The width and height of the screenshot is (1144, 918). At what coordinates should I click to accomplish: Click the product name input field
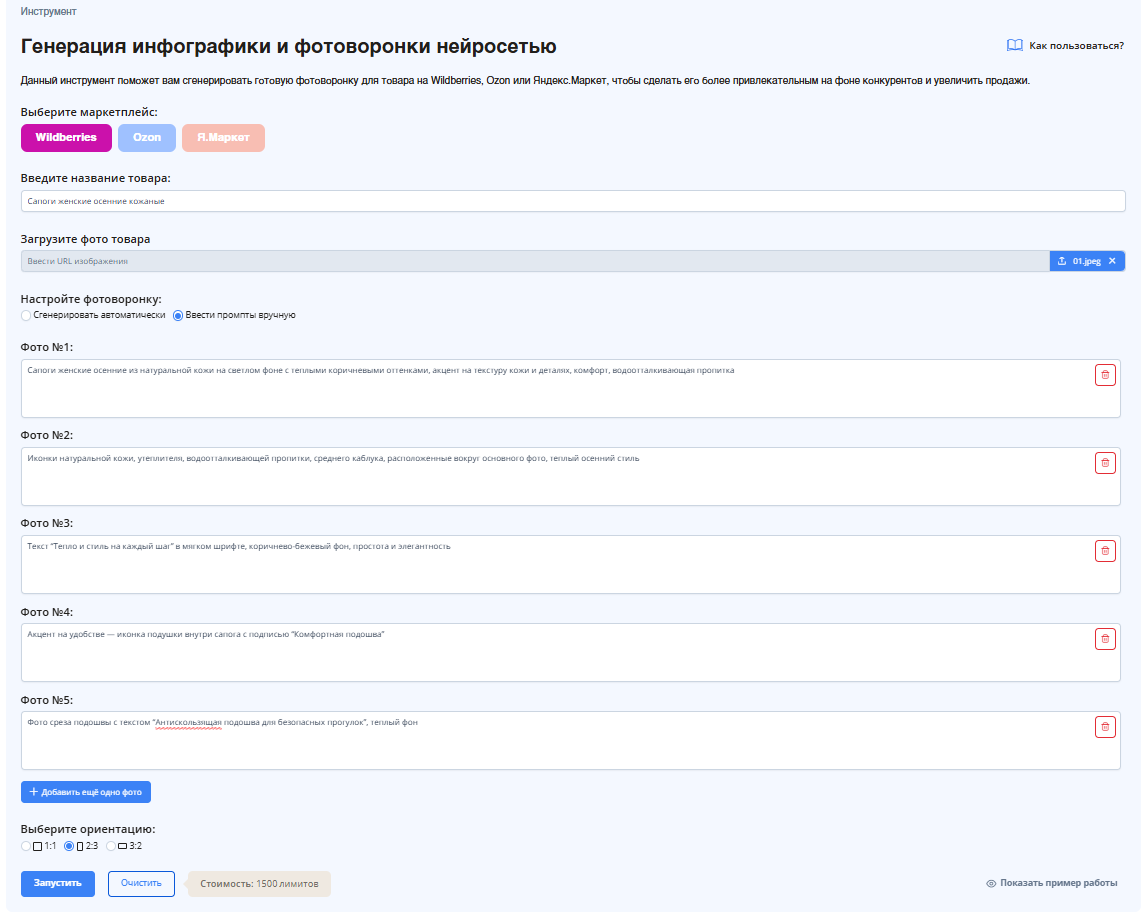pos(572,201)
